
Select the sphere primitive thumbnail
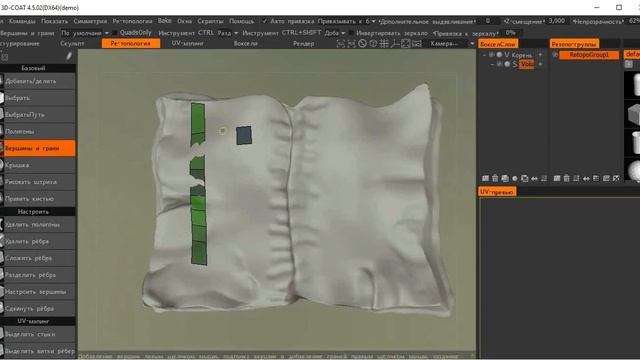[x=633, y=171]
